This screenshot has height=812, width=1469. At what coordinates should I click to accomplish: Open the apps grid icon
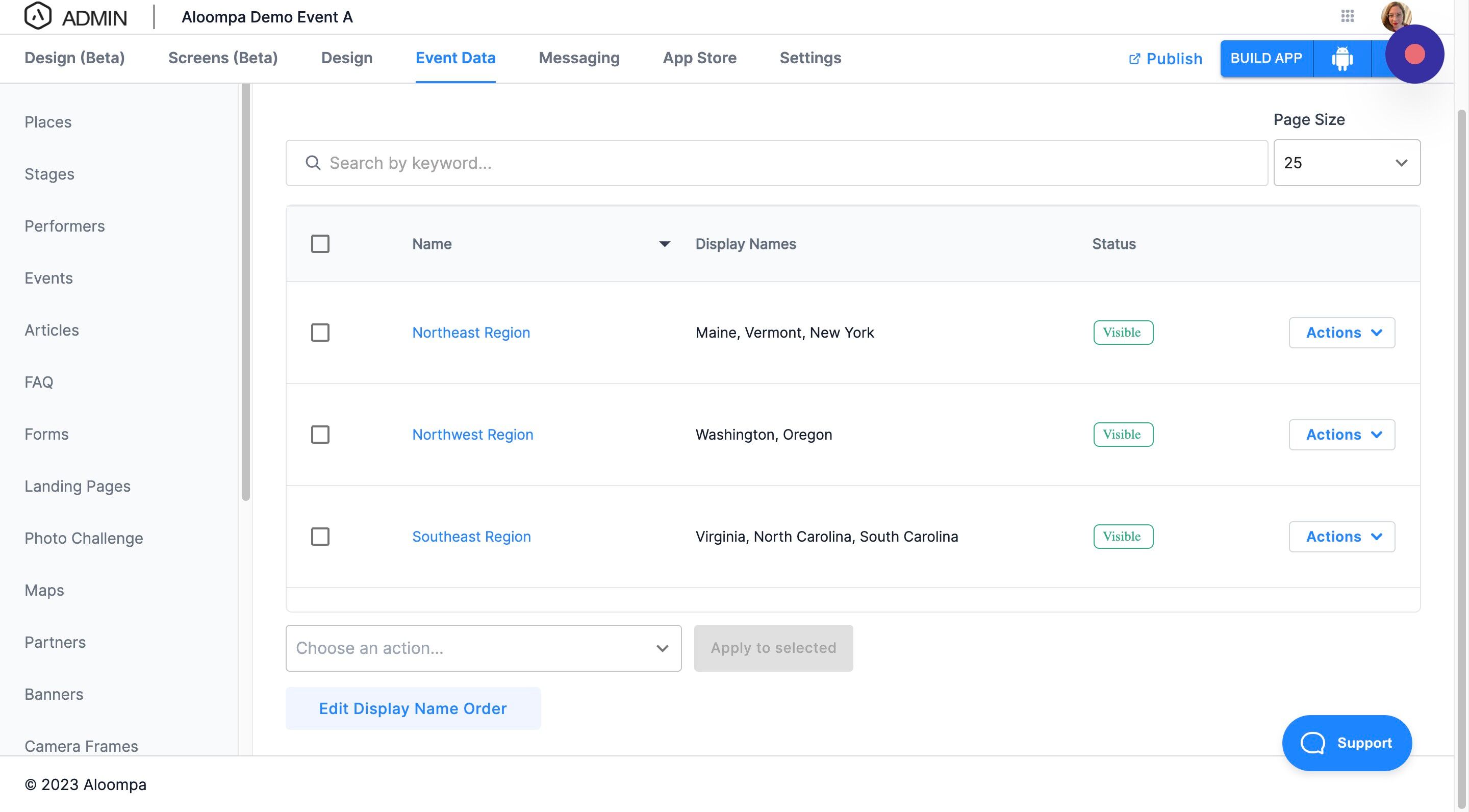click(x=1348, y=16)
